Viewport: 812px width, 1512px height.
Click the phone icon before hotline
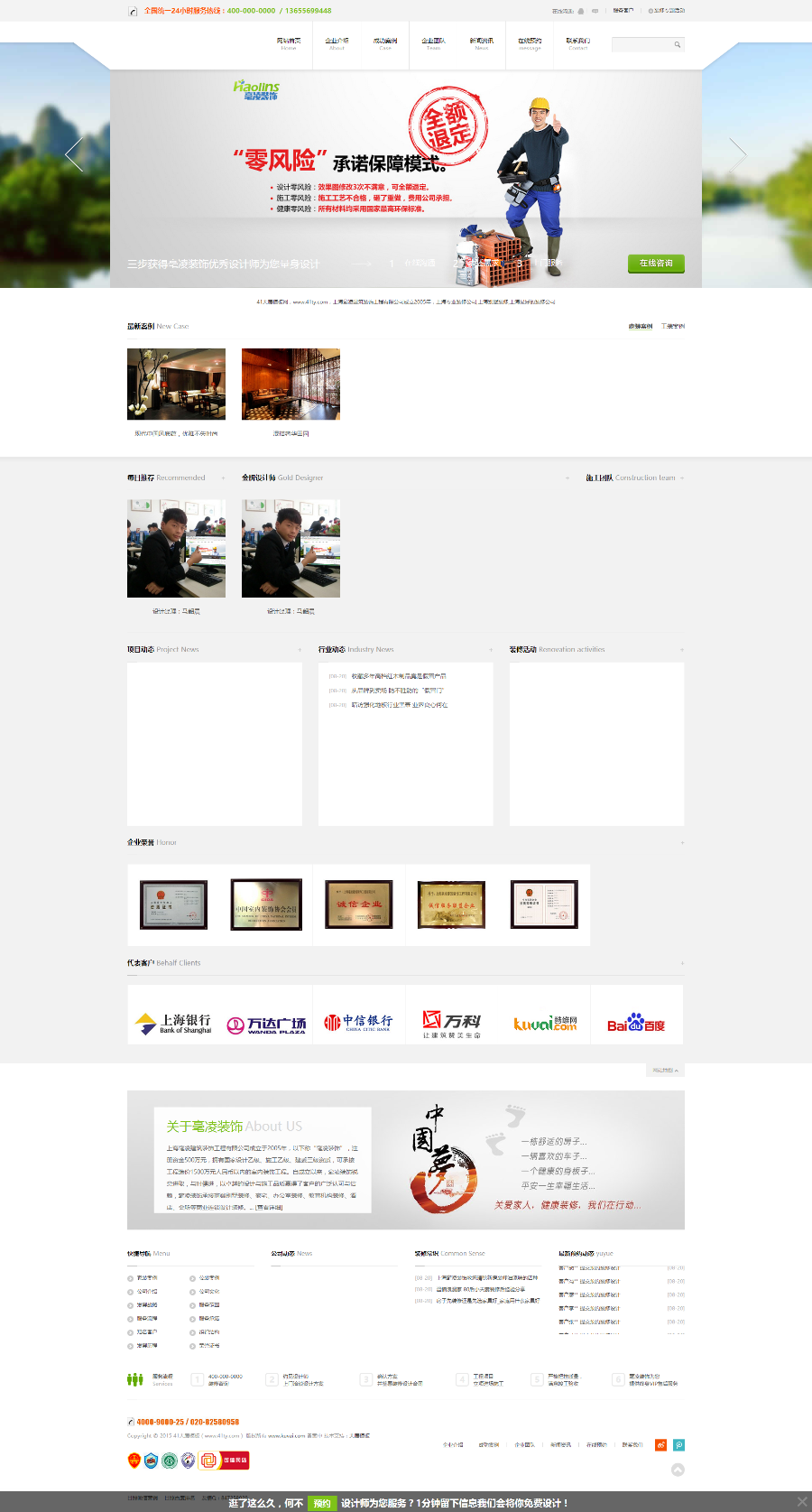(x=134, y=11)
